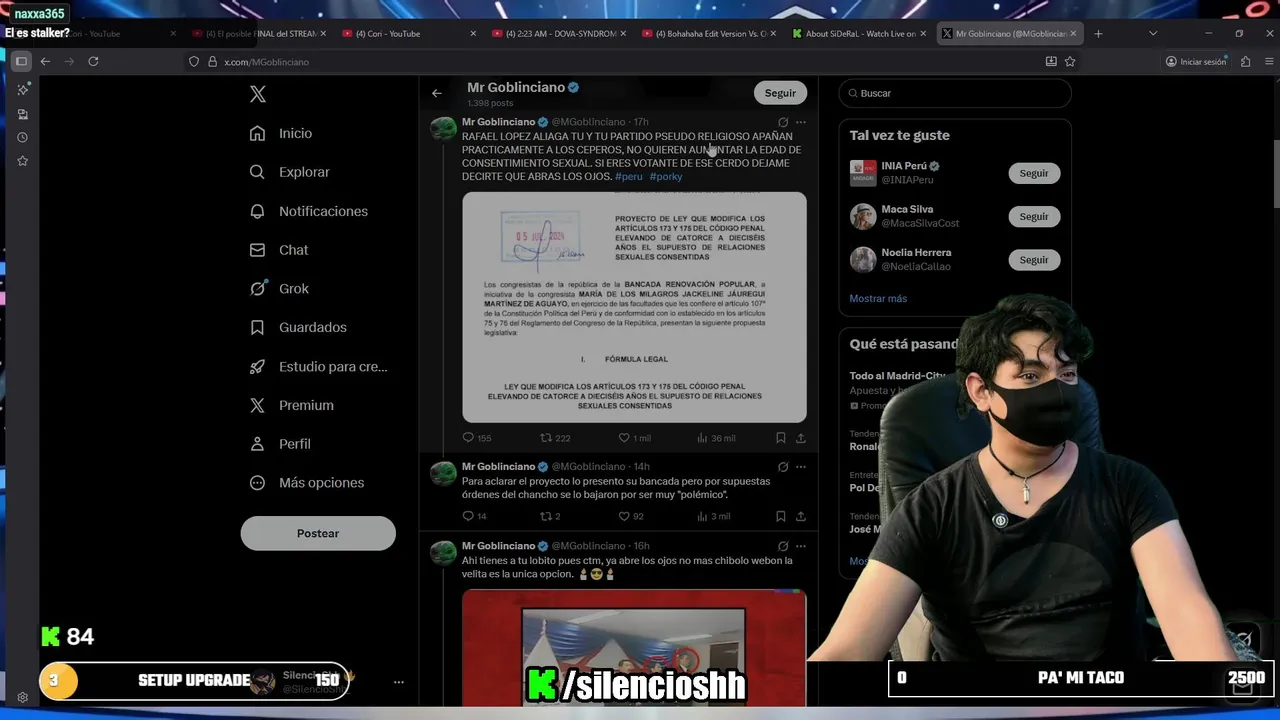Open browser history sidebar icon
Viewport: 1280px width, 720px height.
click(x=22, y=137)
